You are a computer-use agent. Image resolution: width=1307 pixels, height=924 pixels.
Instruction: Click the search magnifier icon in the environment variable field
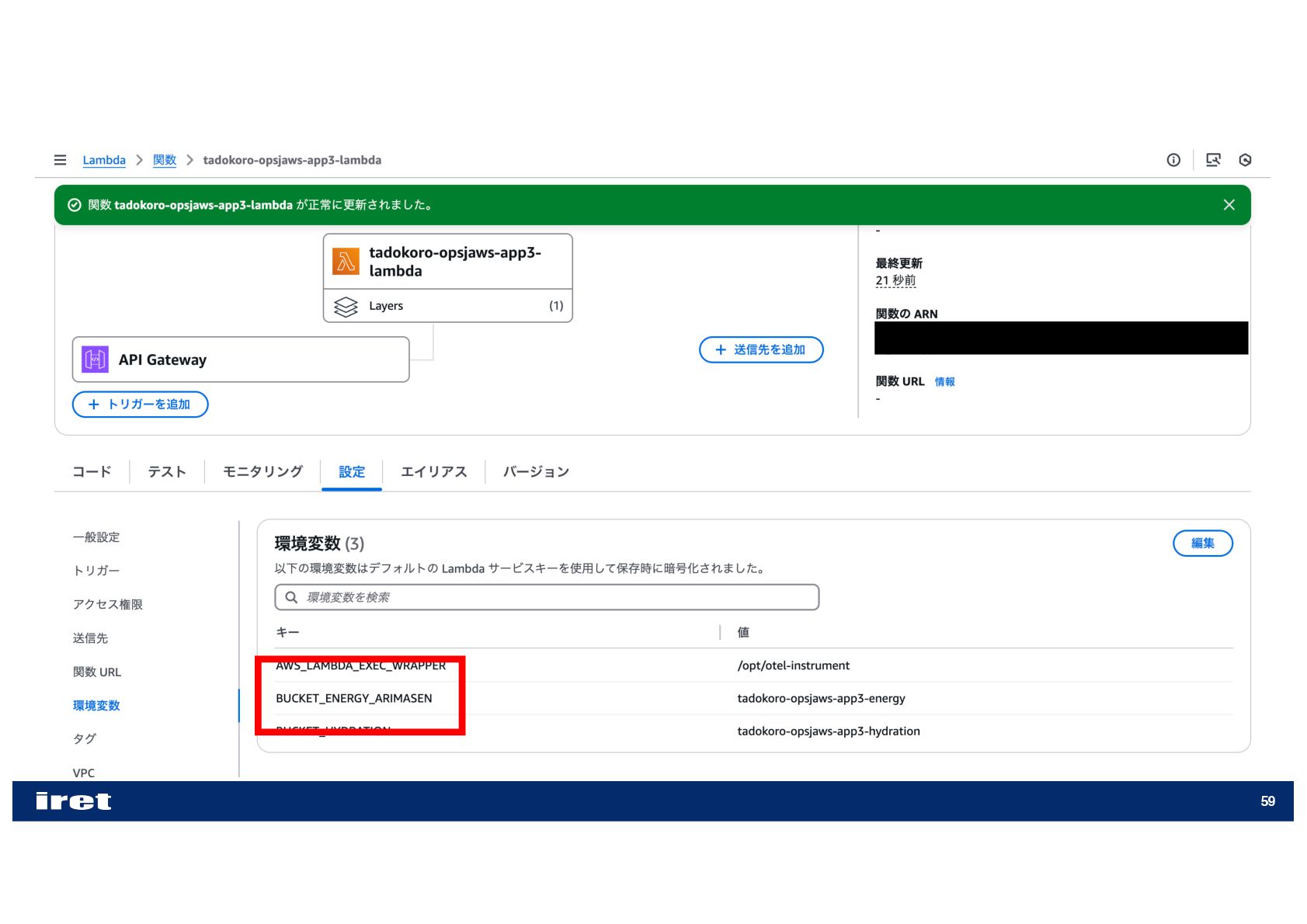291,597
